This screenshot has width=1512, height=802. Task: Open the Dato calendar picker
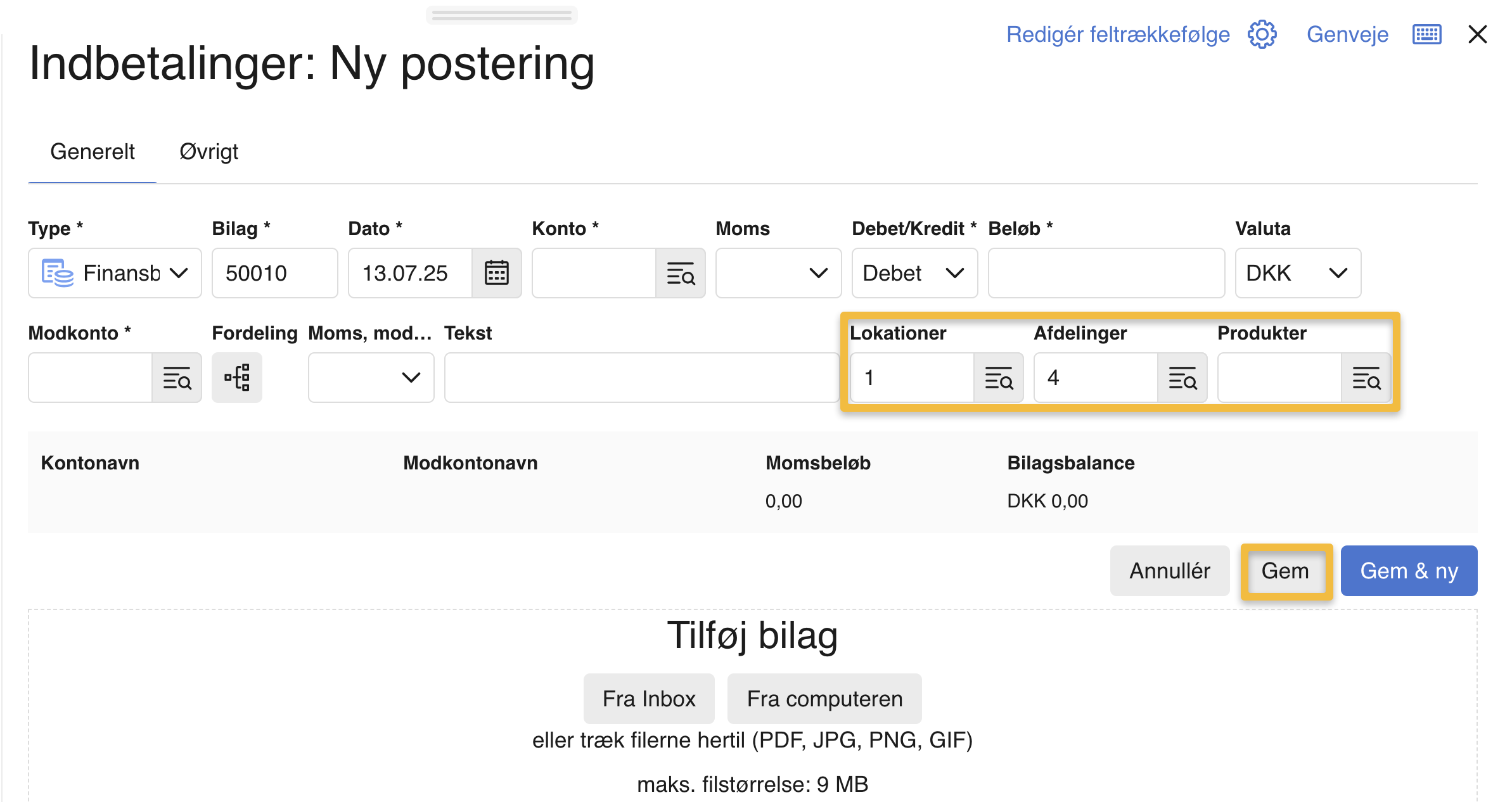496,273
